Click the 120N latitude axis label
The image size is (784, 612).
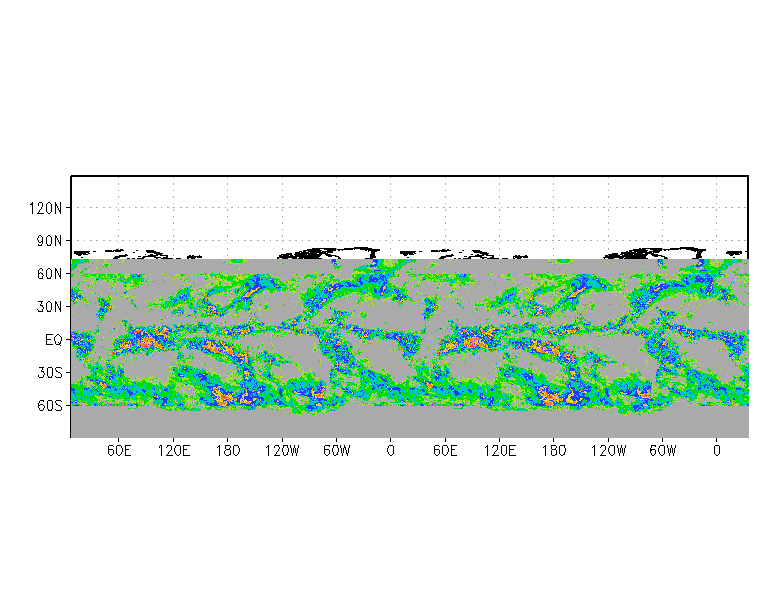click(46, 208)
